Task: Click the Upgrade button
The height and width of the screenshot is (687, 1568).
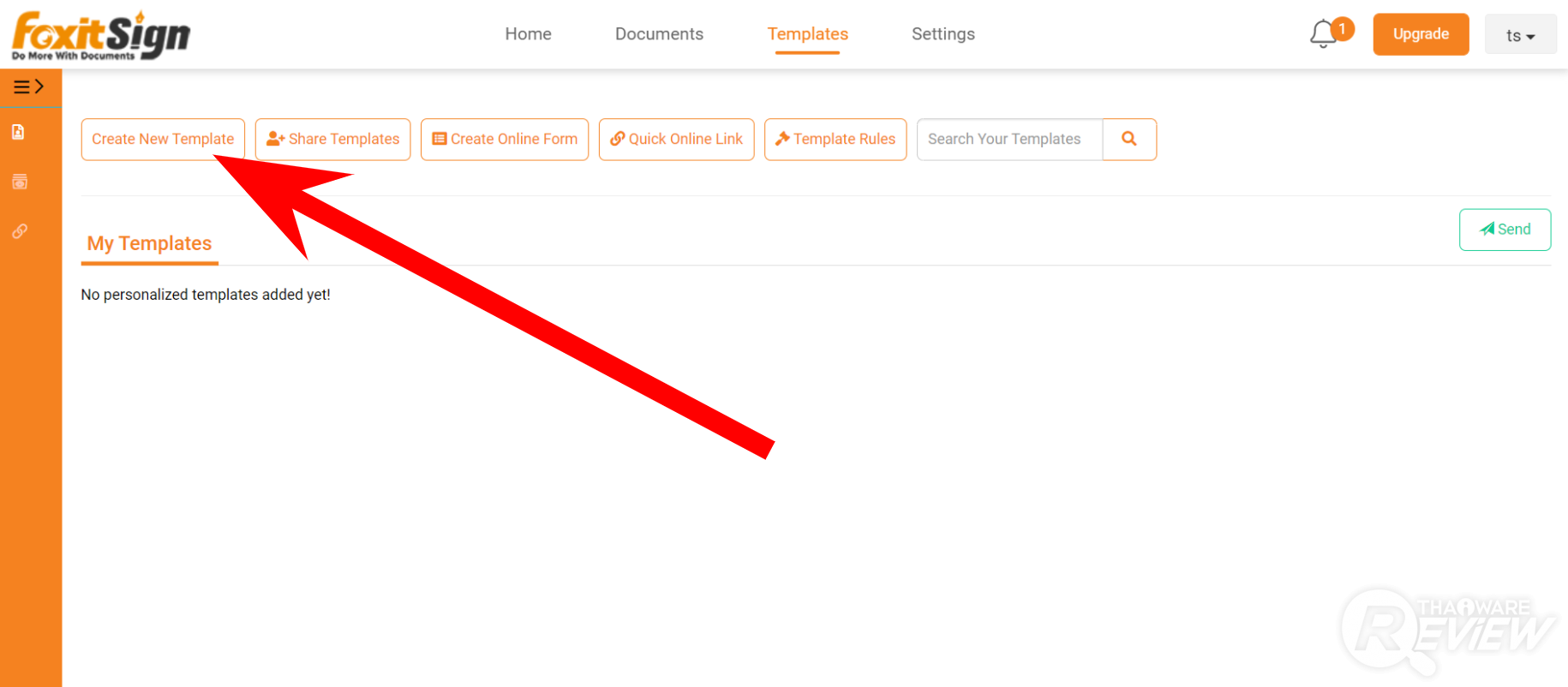Action: 1421,34
